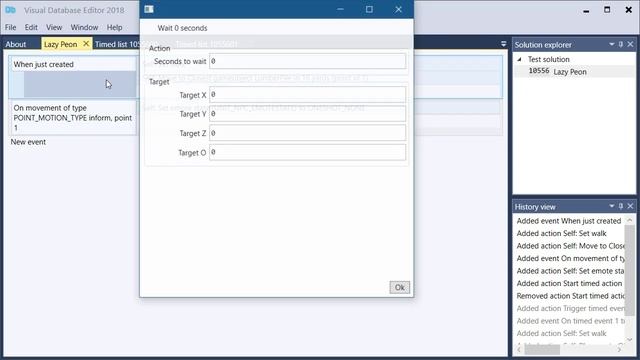
Task: Select history entry 'Added action Self: Move to Close'
Action: click(x=570, y=246)
